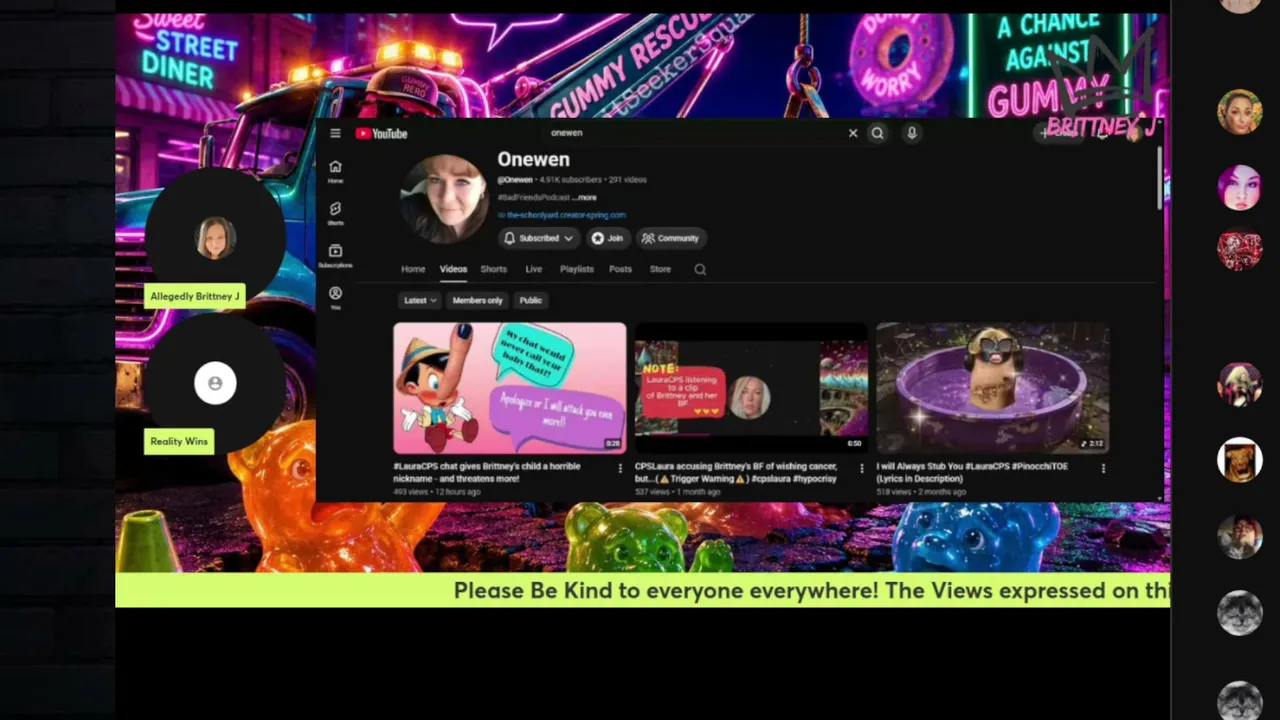
Task: Click the search field containing 'onewen'
Action: pyautogui.click(x=695, y=133)
